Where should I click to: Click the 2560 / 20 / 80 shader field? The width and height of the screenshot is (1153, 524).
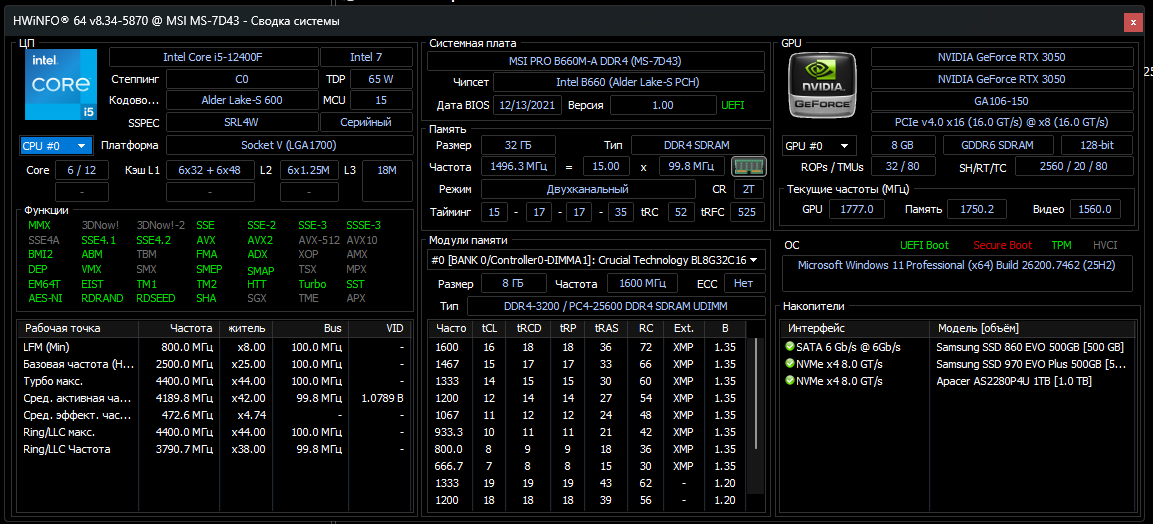click(1074, 167)
